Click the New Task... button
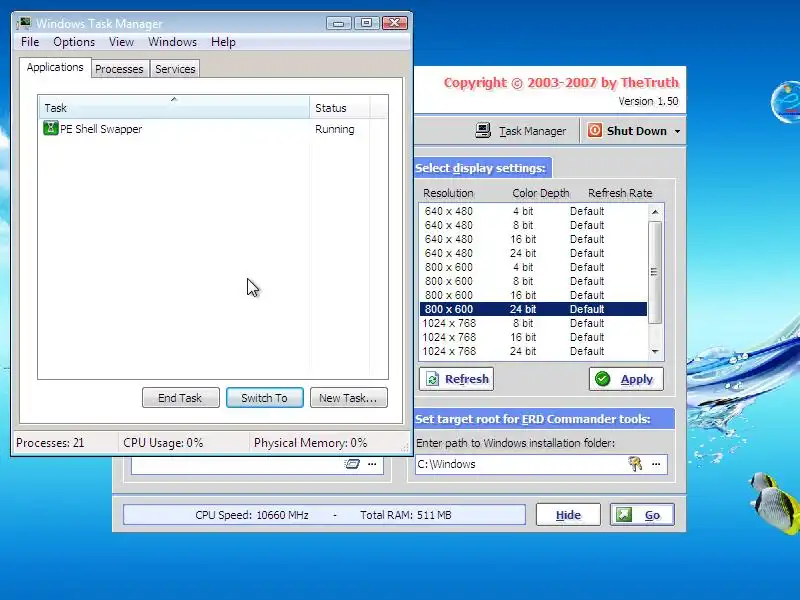 point(348,398)
